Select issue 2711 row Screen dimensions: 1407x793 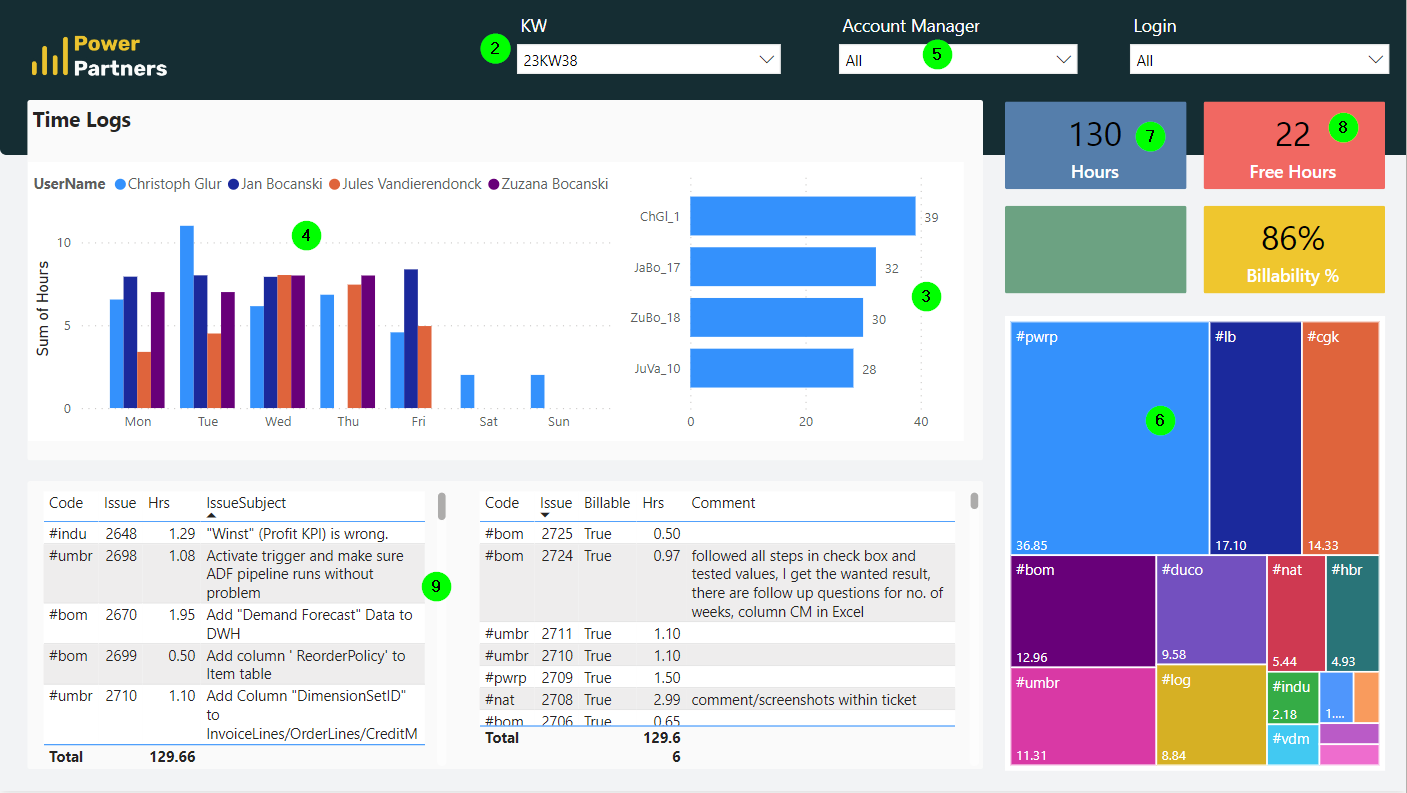(717, 633)
